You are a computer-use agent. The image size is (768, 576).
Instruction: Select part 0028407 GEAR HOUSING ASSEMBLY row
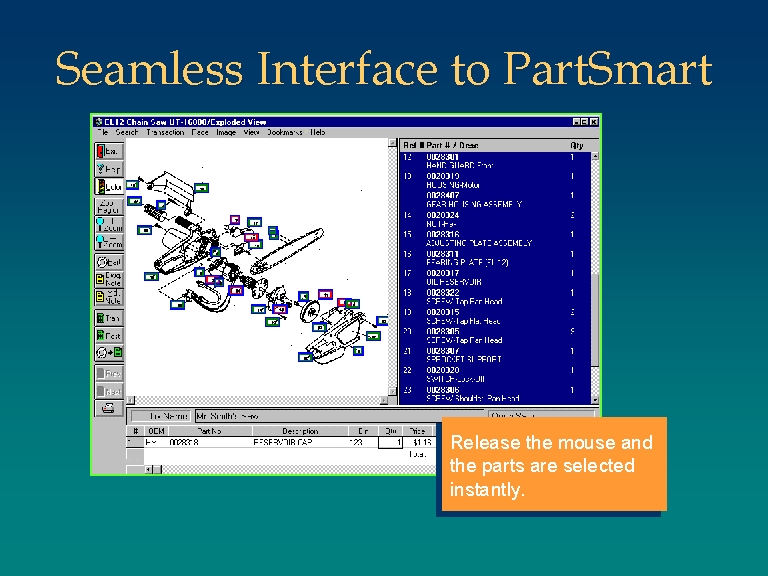click(496, 200)
